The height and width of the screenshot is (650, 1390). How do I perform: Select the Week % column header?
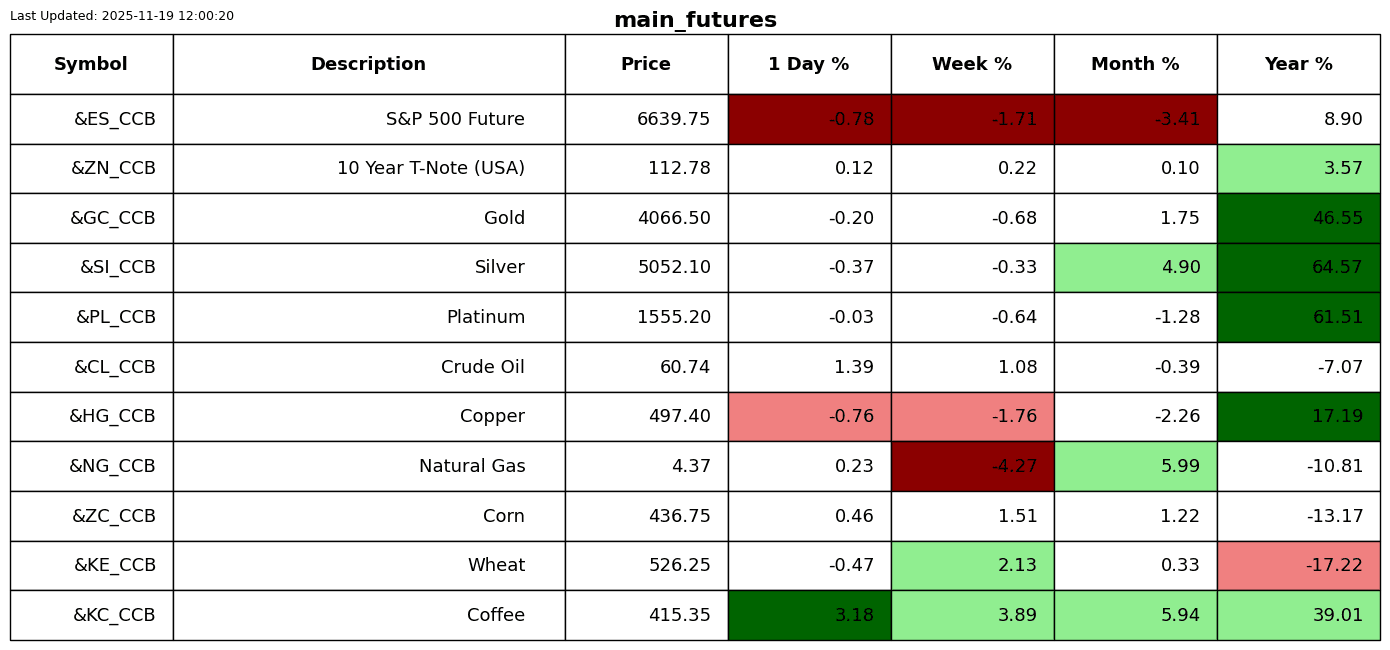tap(972, 65)
